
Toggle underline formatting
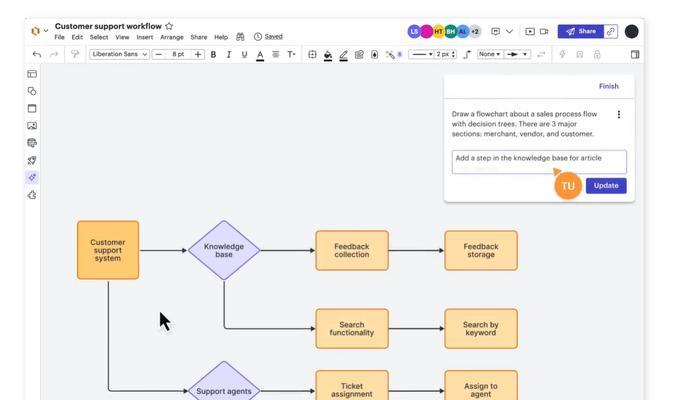tap(244, 54)
